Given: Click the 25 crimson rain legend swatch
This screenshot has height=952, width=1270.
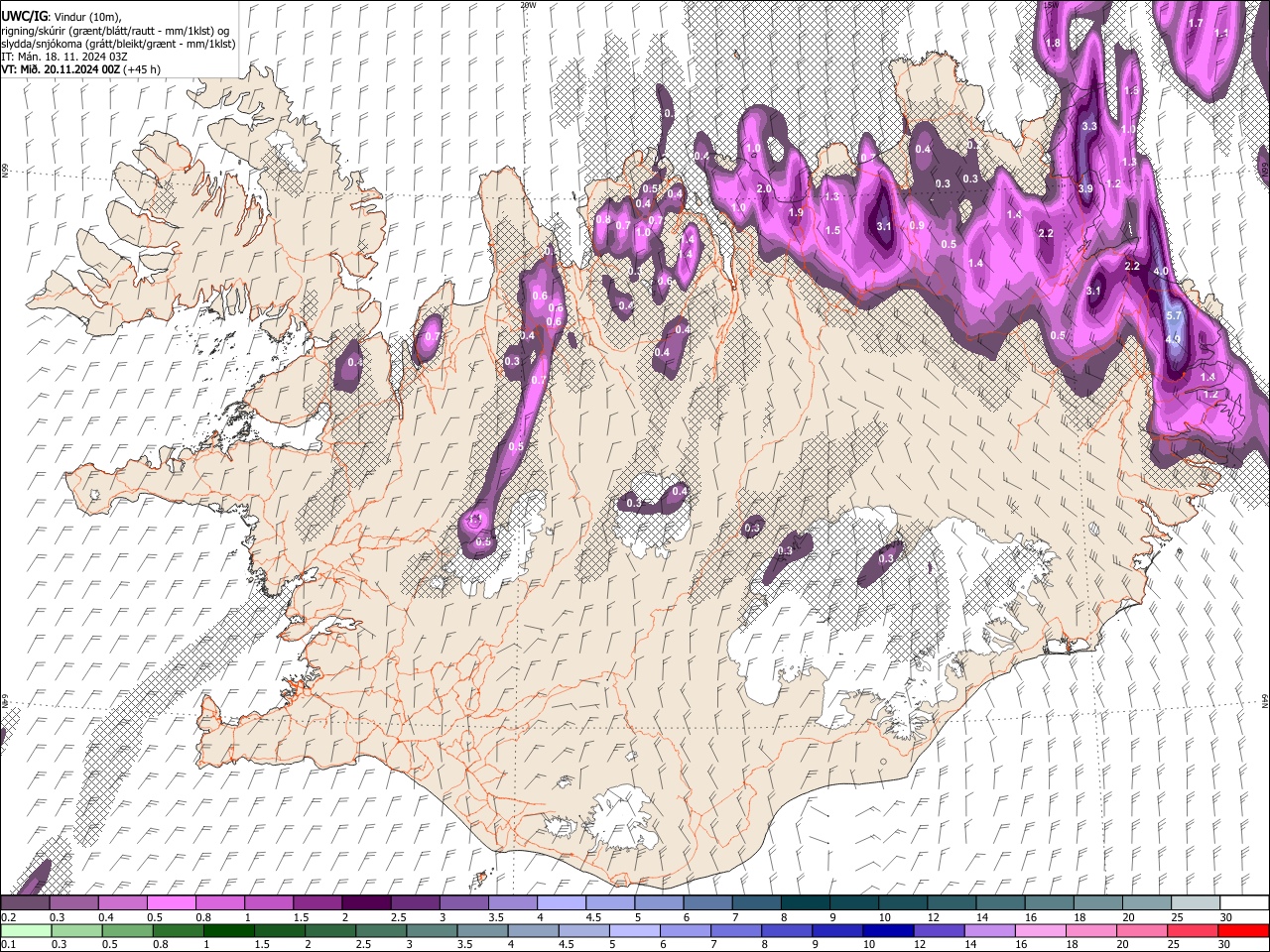Looking at the screenshot, I should pos(1192,930).
